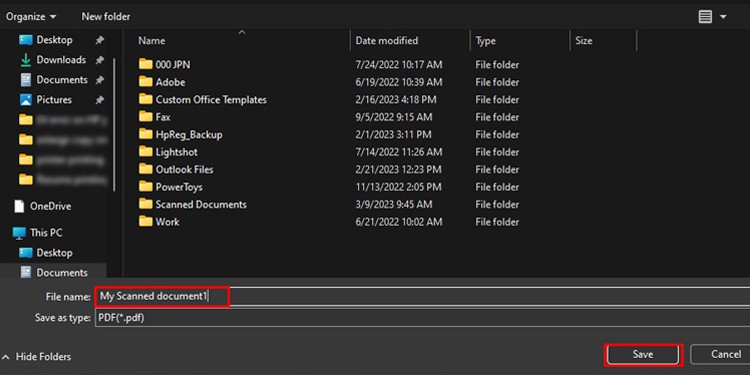The image size is (750, 375).
Task: Select the Work folder icon
Action: point(145,221)
